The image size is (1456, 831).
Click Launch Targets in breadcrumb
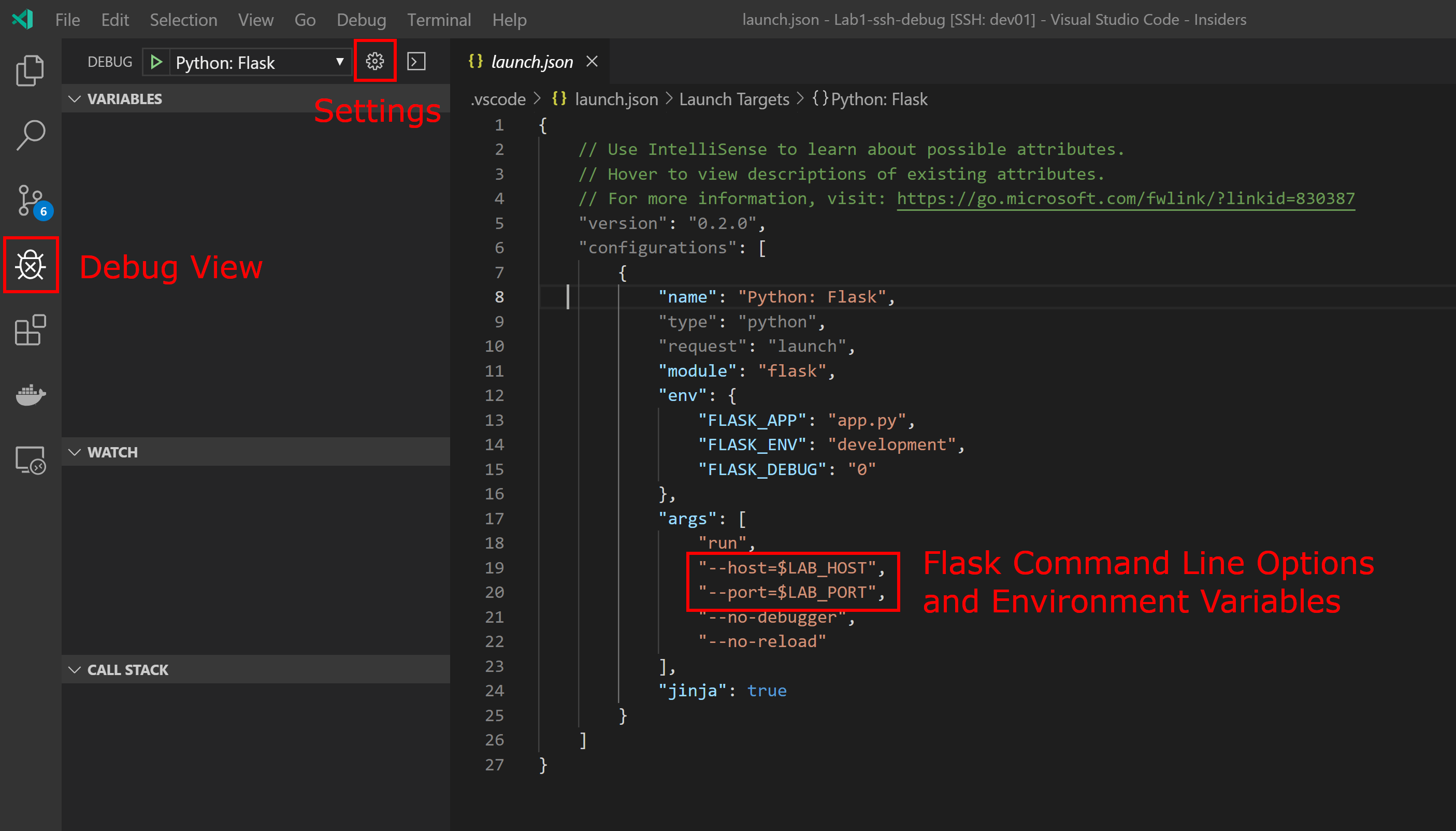[734, 99]
